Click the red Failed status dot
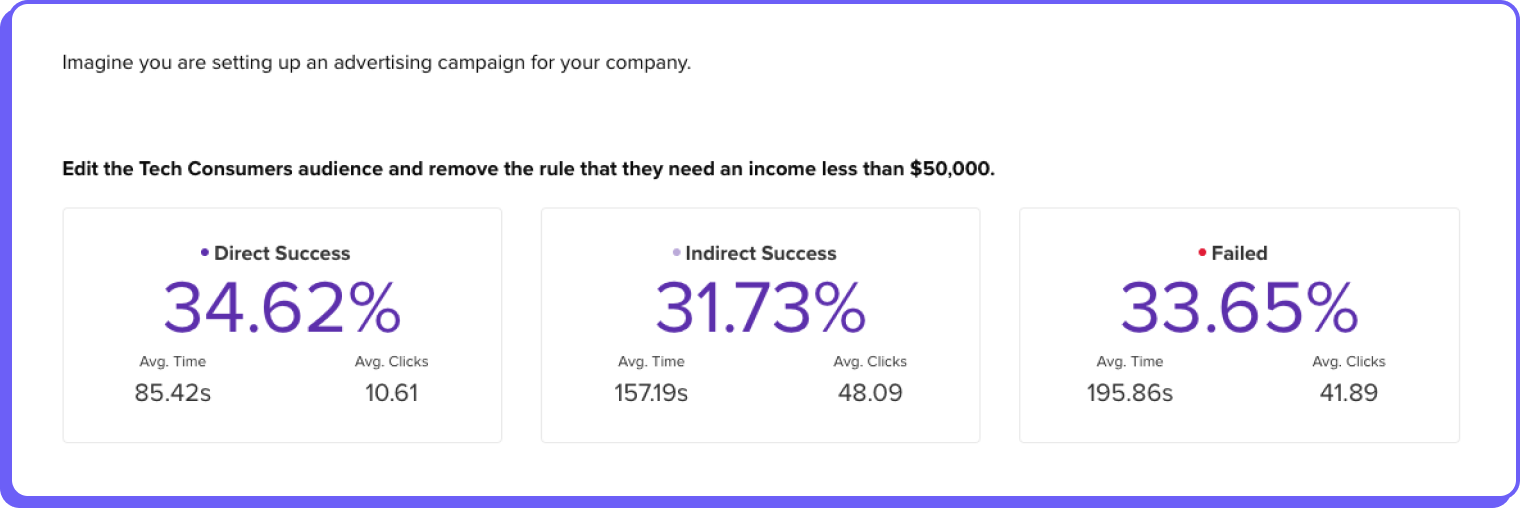Screen dimensions: 1520x508 (x=1202, y=253)
